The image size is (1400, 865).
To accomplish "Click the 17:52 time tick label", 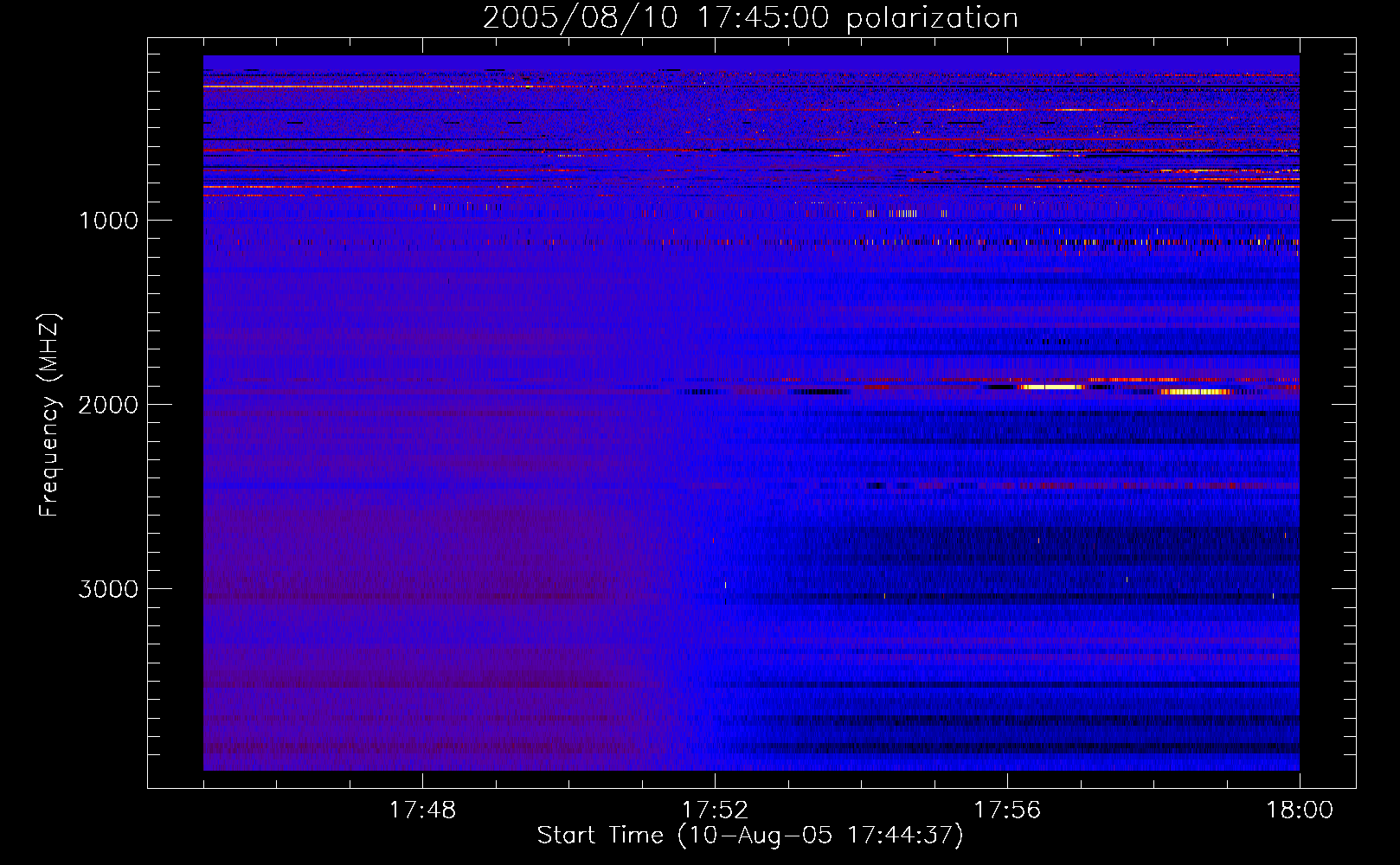I will tap(715, 811).
